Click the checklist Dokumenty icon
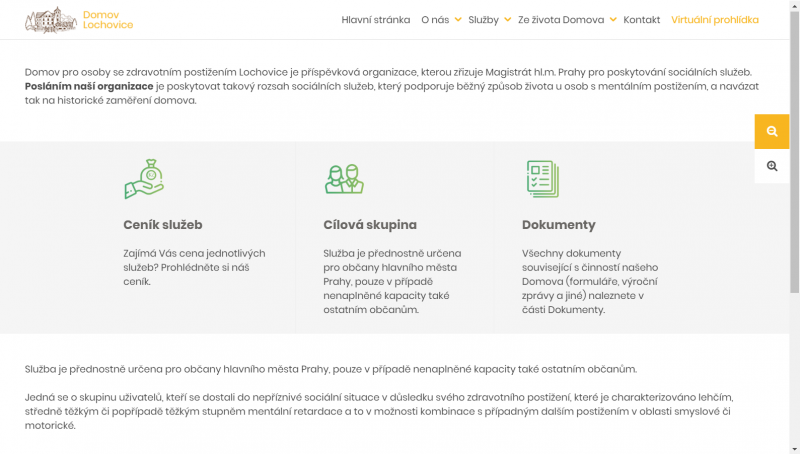 tap(542, 179)
